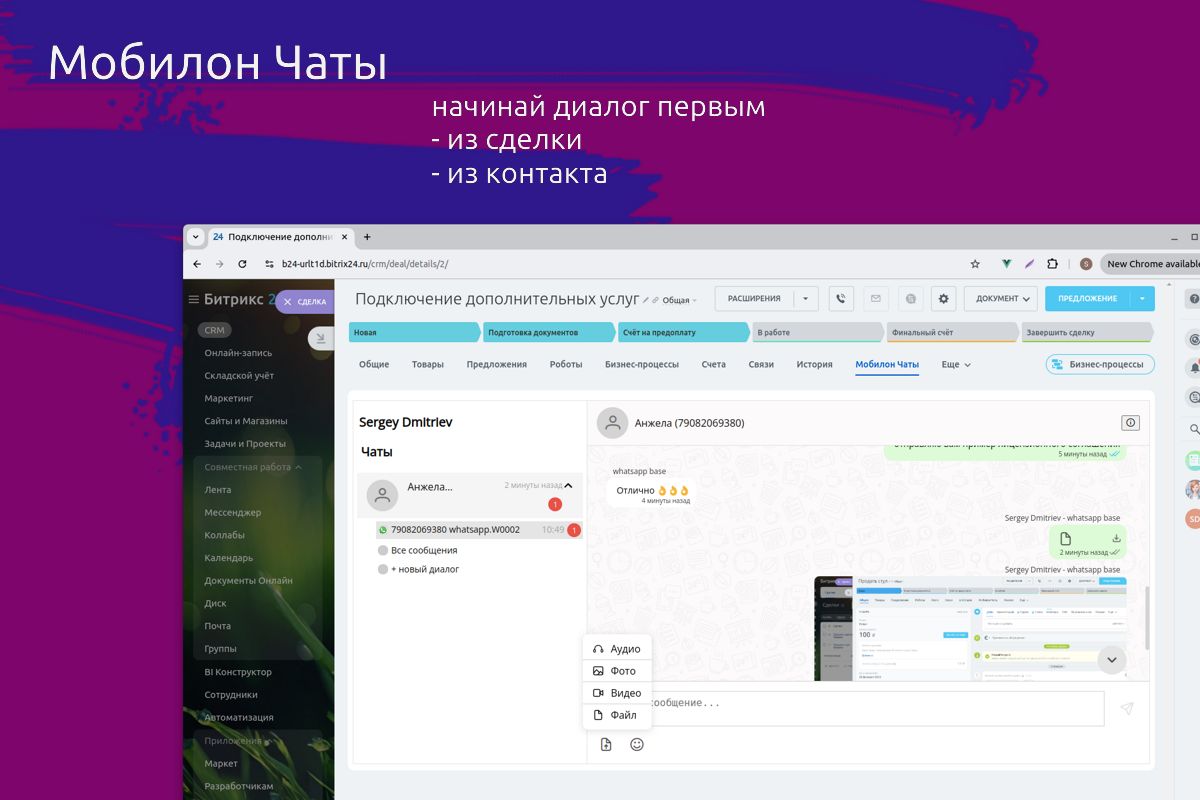Open the Предложение button dropdown arrow
The width and height of the screenshot is (1200, 800).
pos(1142,298)
